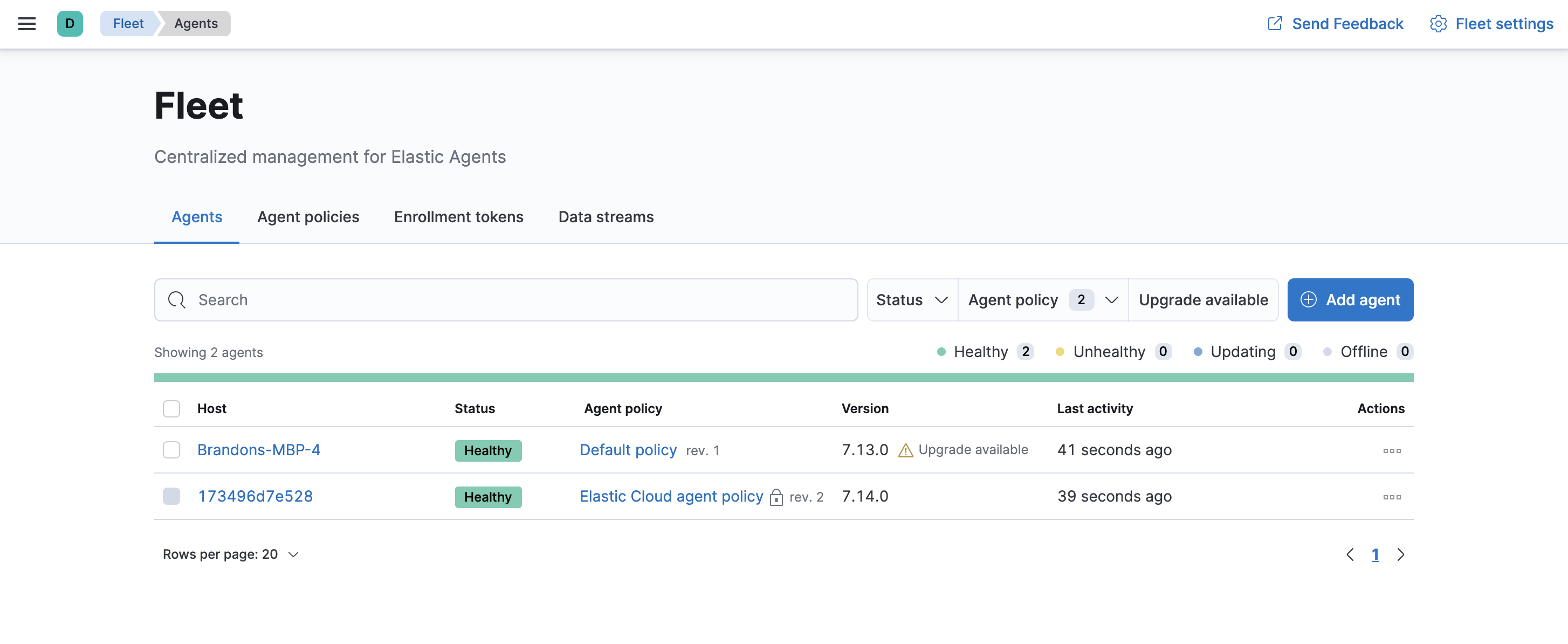Viewport: 1568px width, 644px height.
Task: Select the Data streams tab
Action: 606,215
